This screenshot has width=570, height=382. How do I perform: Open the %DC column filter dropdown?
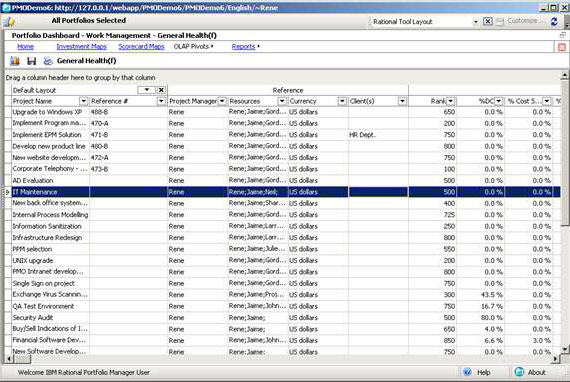[499, 101]
